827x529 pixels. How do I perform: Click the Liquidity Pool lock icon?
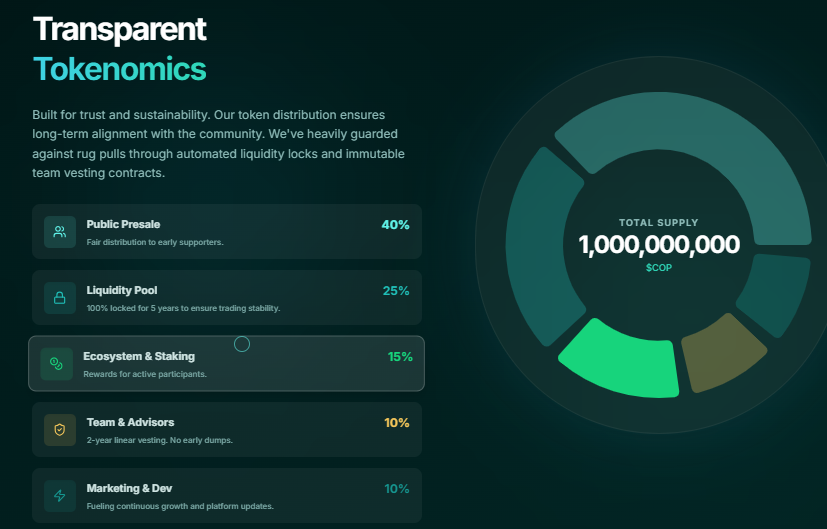(60, 298)
